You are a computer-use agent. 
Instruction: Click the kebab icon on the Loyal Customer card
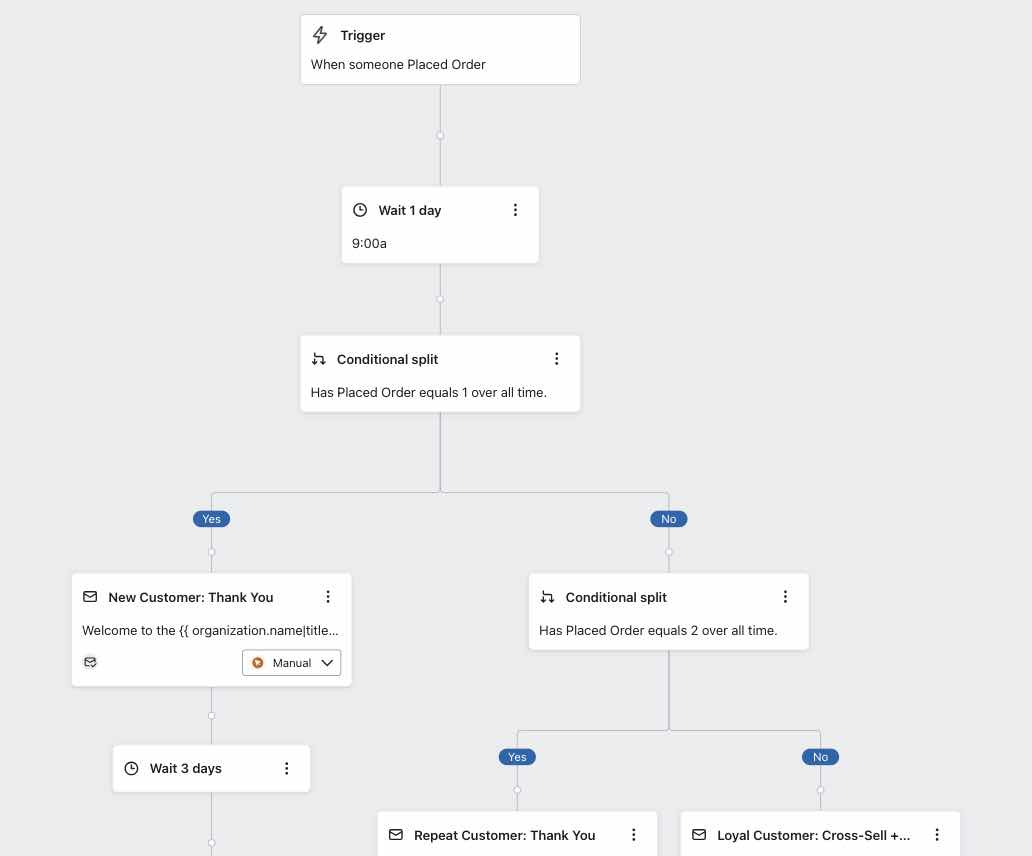coord(937,834)
